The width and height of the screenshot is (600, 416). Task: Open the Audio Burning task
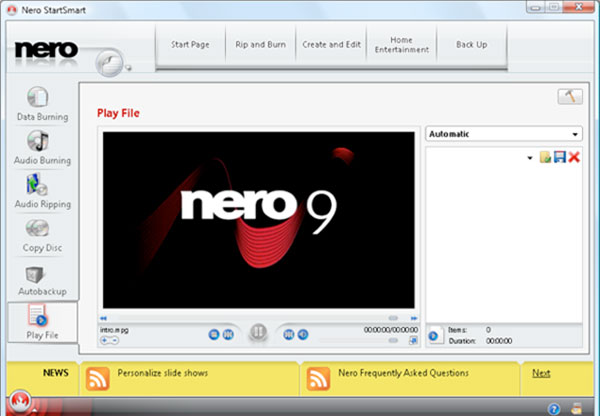42,147
